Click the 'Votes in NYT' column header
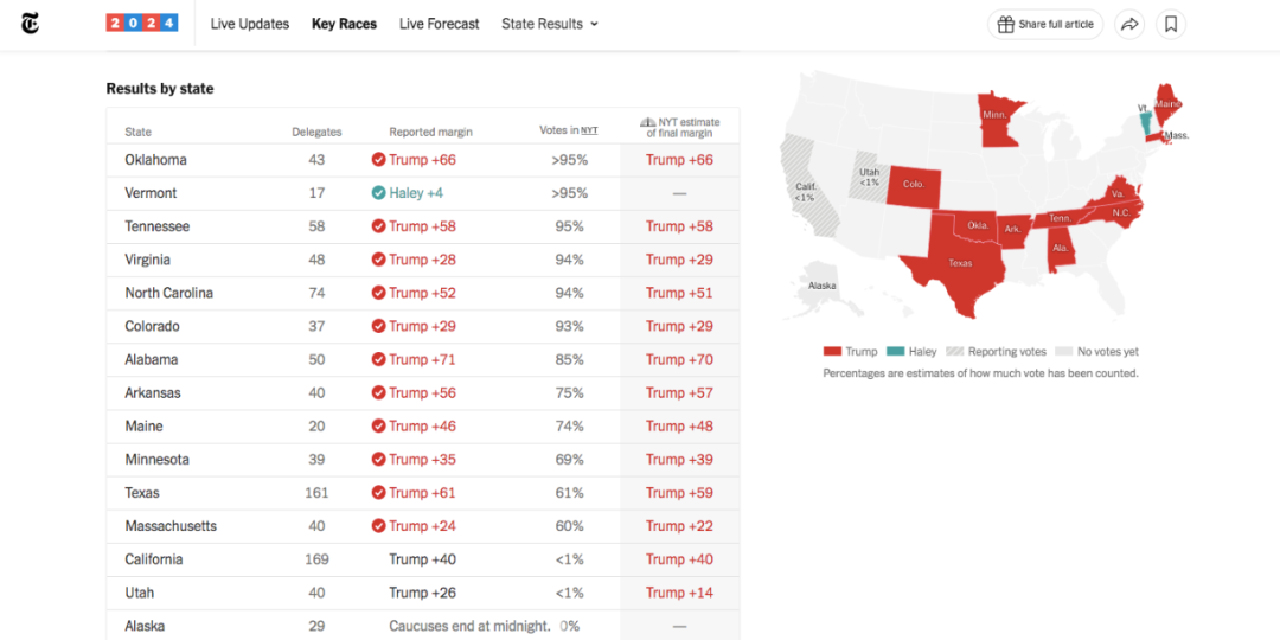The width and height of the screenshot is (1280, 640). pos(568,131)
